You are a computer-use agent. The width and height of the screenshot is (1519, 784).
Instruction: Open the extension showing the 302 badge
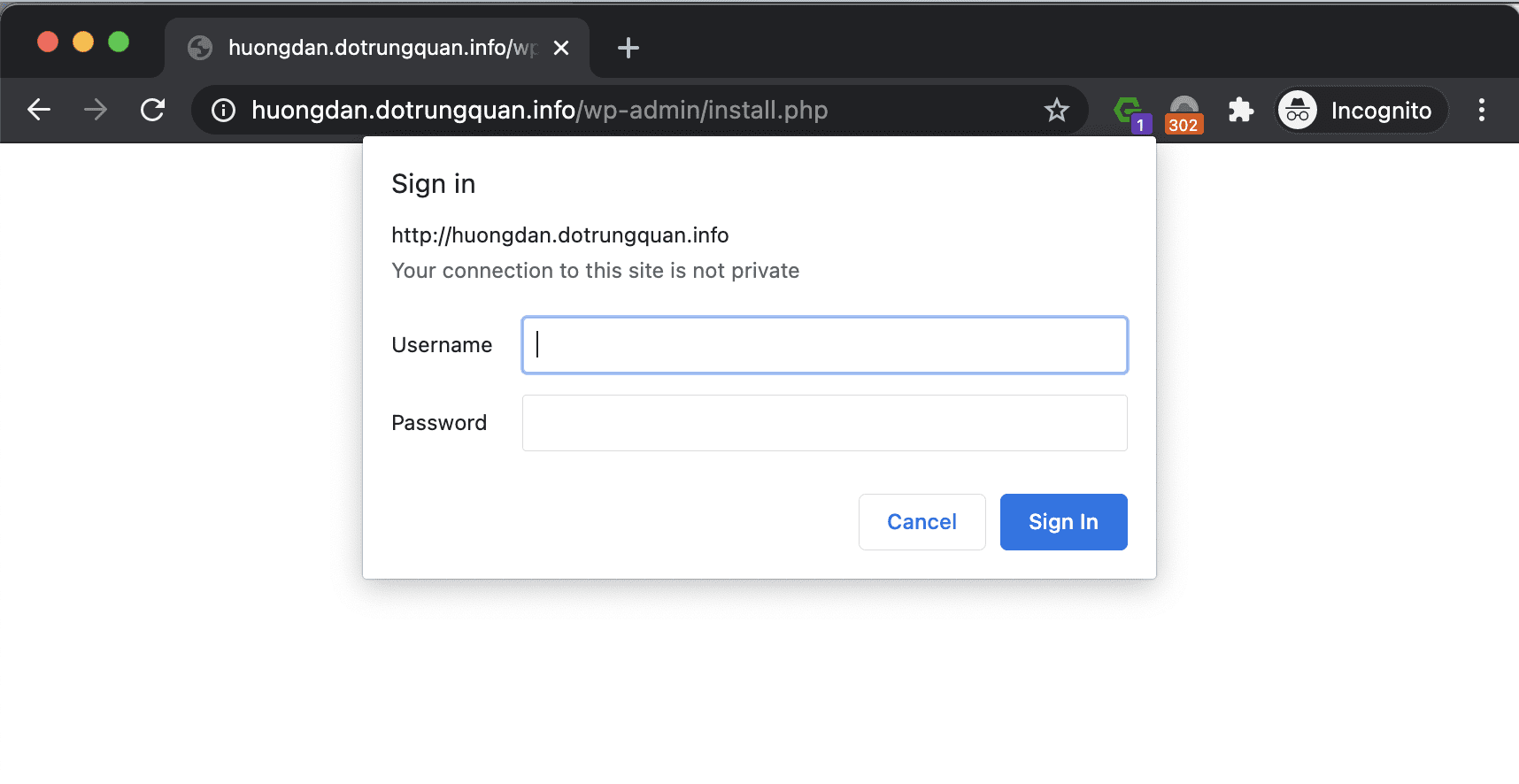click(x=1184, y=111)
